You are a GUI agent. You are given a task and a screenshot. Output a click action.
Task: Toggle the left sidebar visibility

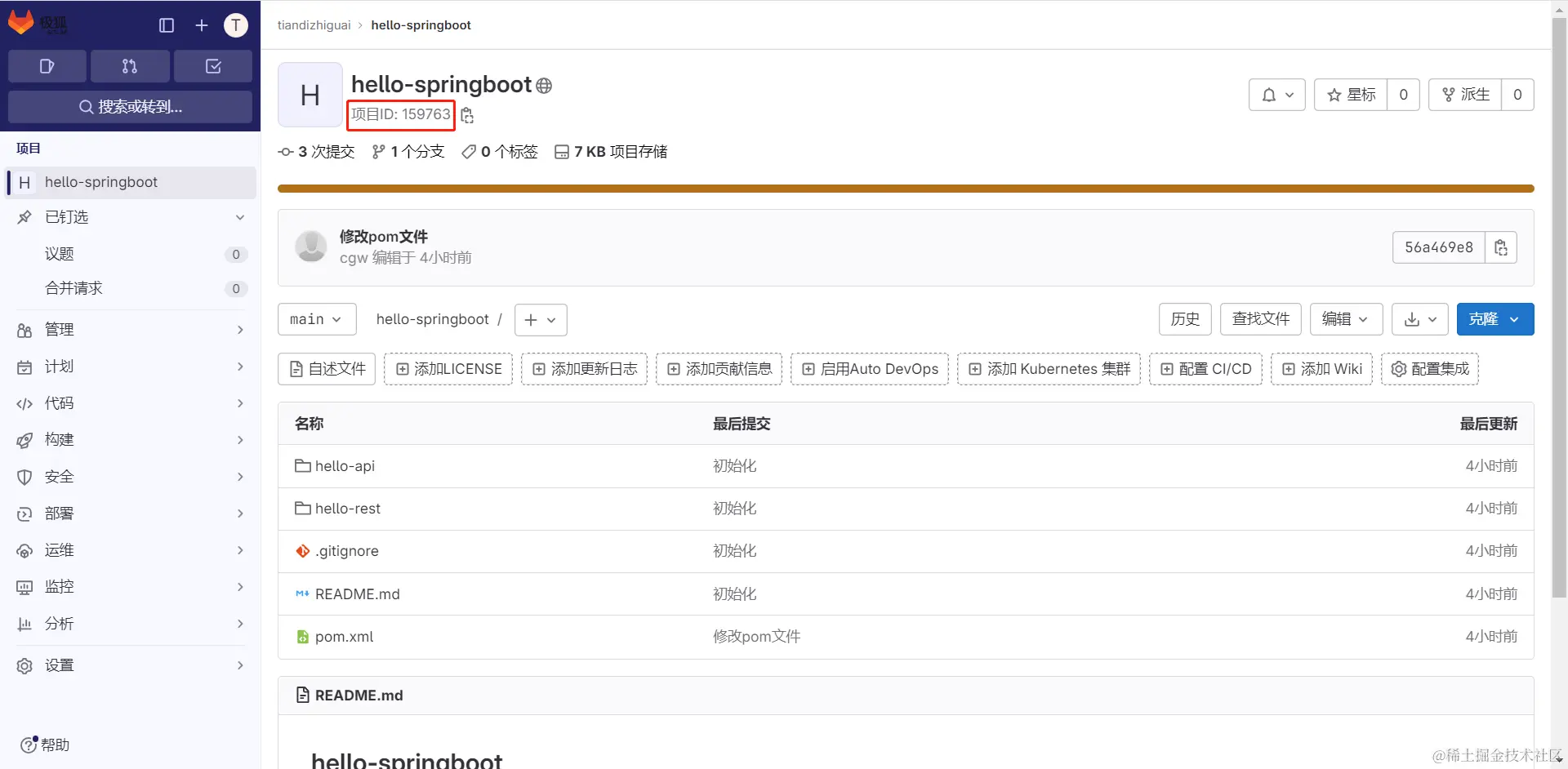coord(166,25)
